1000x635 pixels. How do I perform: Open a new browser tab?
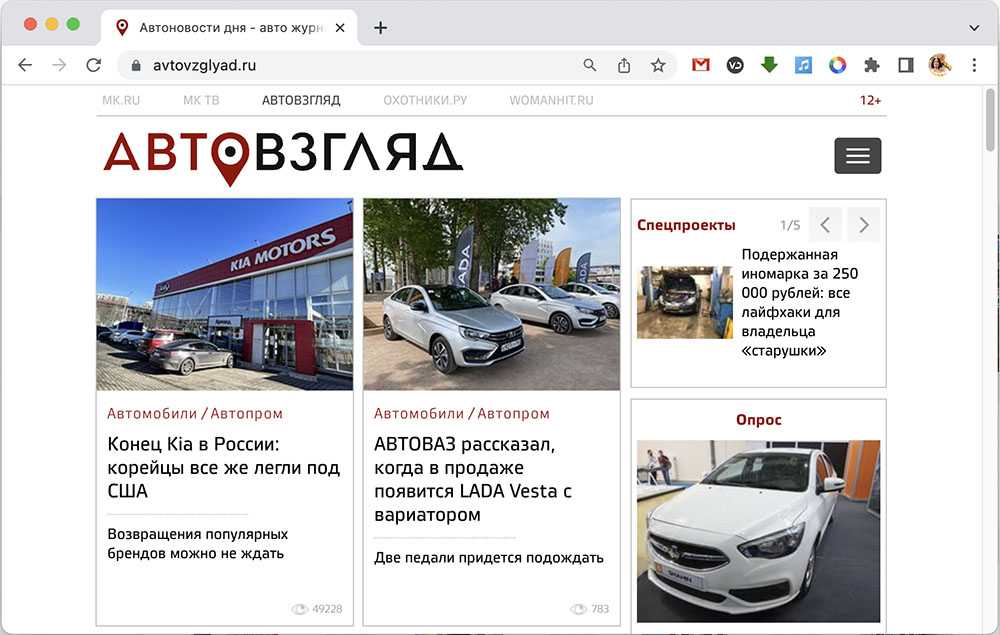click(380, 28)
